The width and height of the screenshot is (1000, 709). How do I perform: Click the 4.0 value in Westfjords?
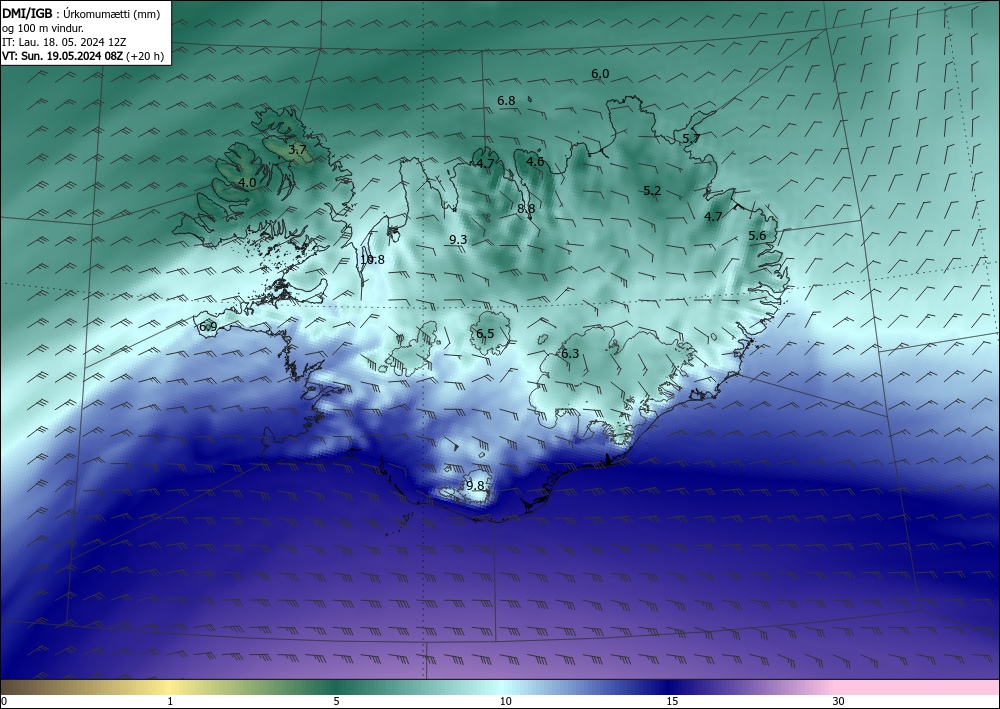pos(247,183)
